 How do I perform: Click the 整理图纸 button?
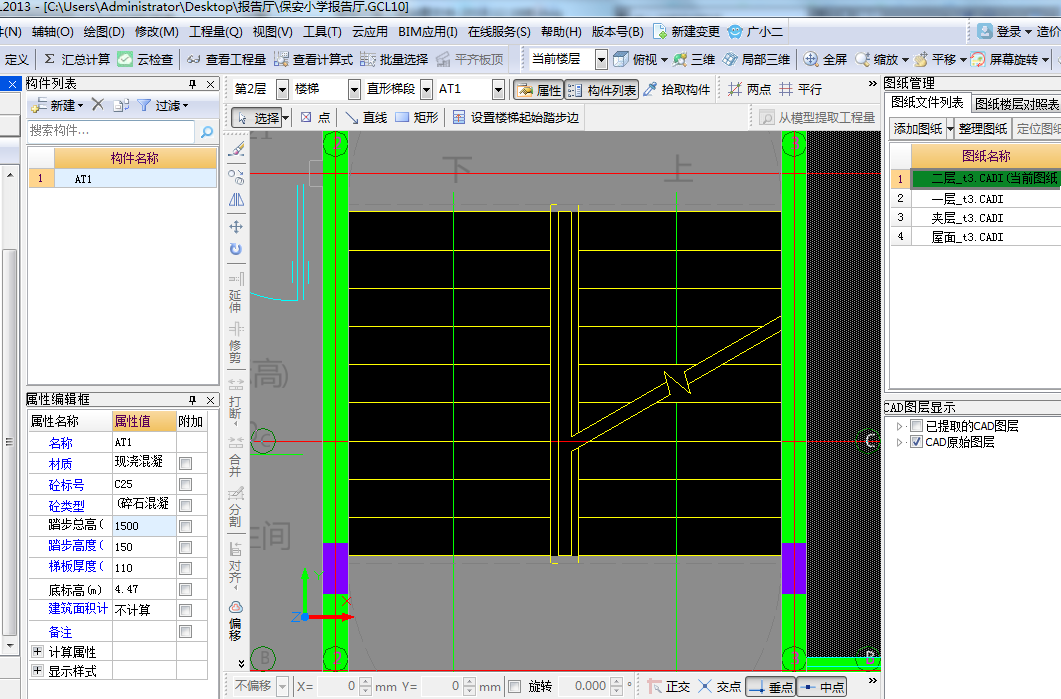[983, 129]
